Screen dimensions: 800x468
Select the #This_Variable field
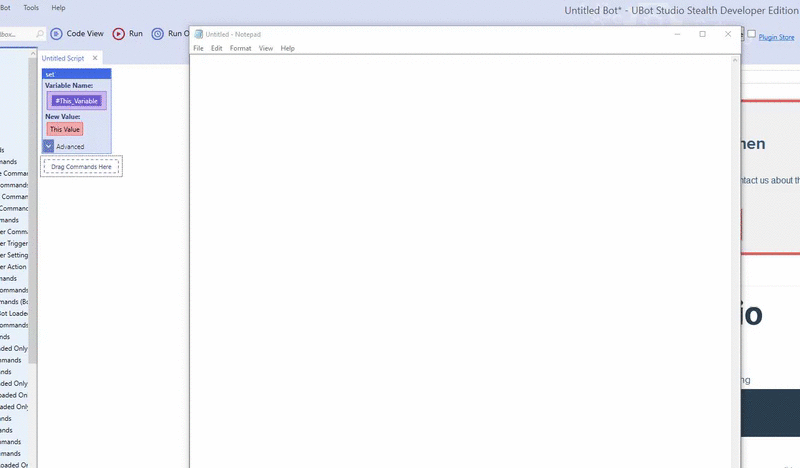[x=77, y=101]
